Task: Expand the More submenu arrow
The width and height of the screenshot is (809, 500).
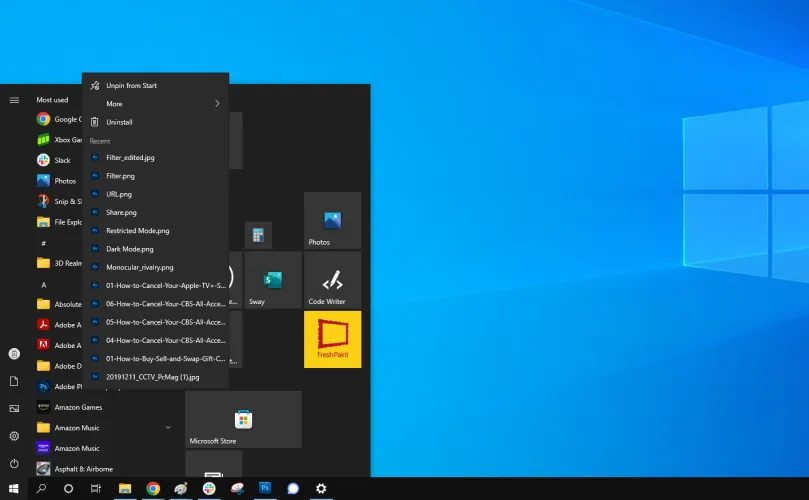Action: click(217, 104)
